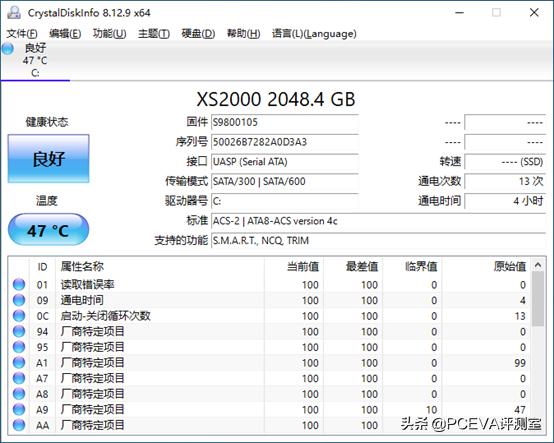Click the status icon for attribute 0C
This screenshot has width=554, height=443.
click(x=19, y=316)
